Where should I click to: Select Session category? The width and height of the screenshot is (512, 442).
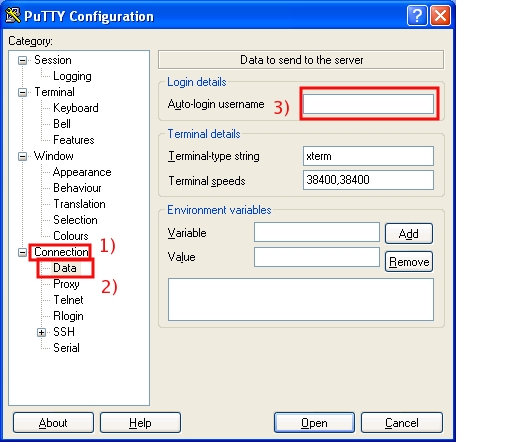click(x=53, y=60)
